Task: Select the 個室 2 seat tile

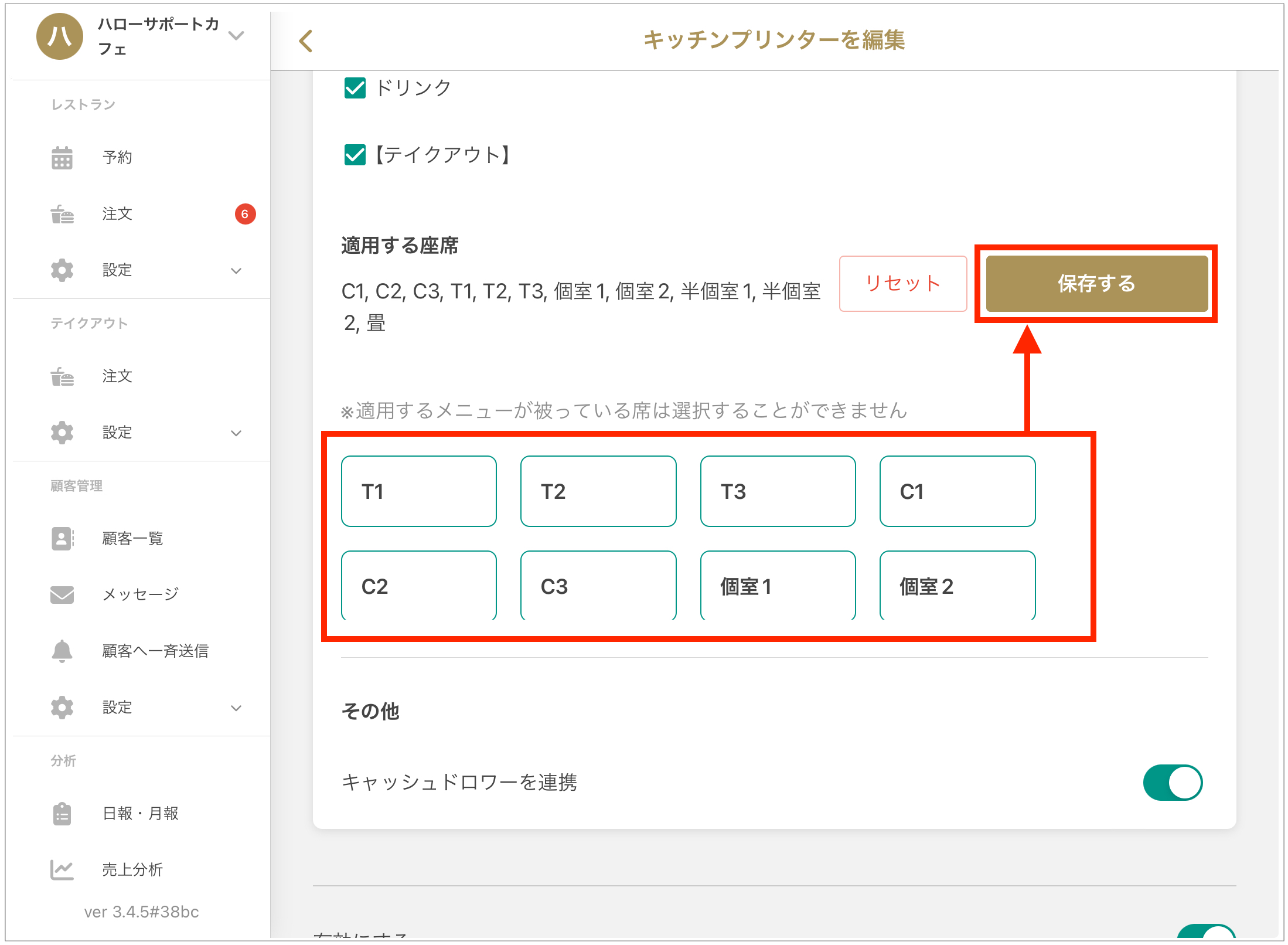Action: 957,586
